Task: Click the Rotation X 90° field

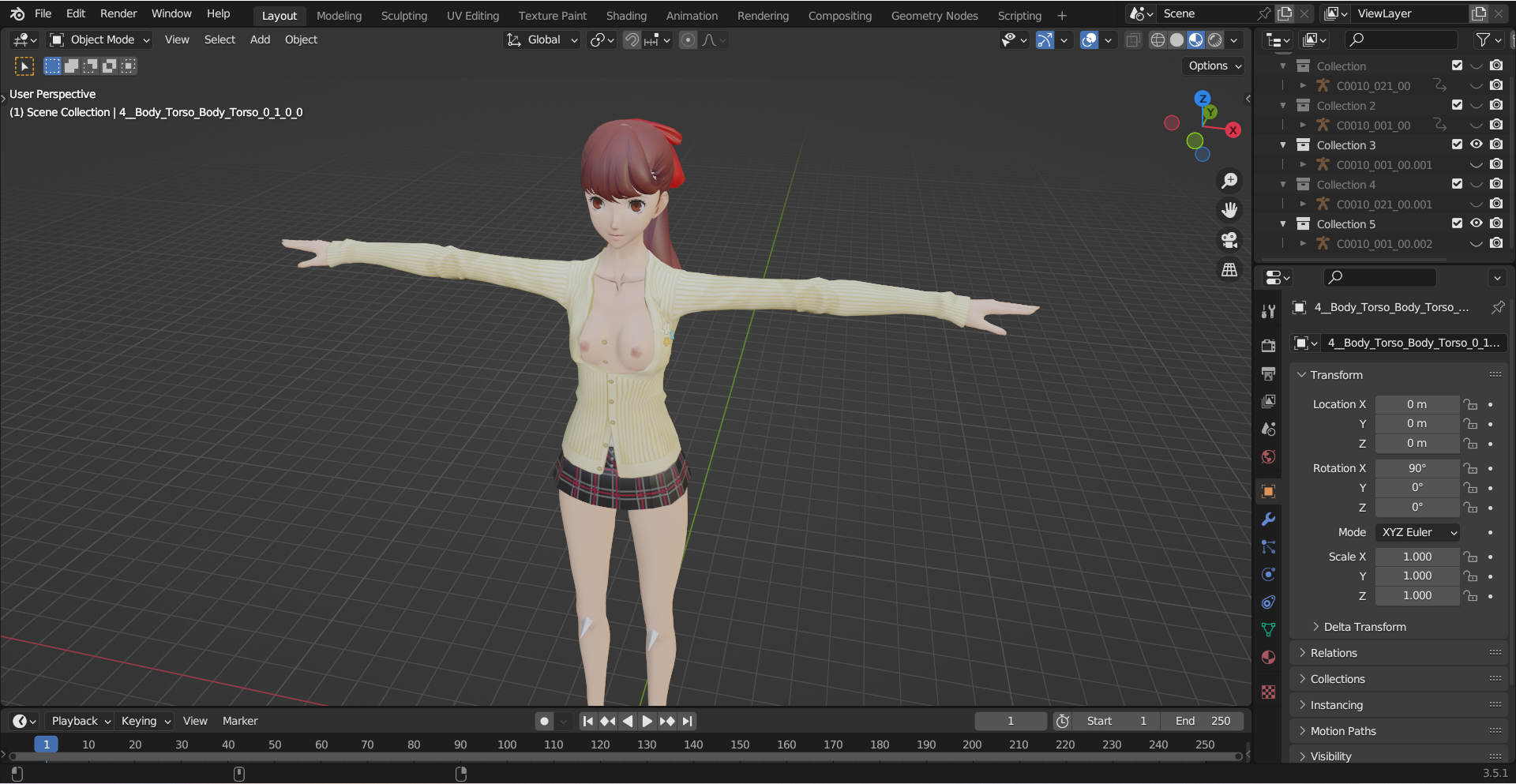Action: (x=1417, y=468)
